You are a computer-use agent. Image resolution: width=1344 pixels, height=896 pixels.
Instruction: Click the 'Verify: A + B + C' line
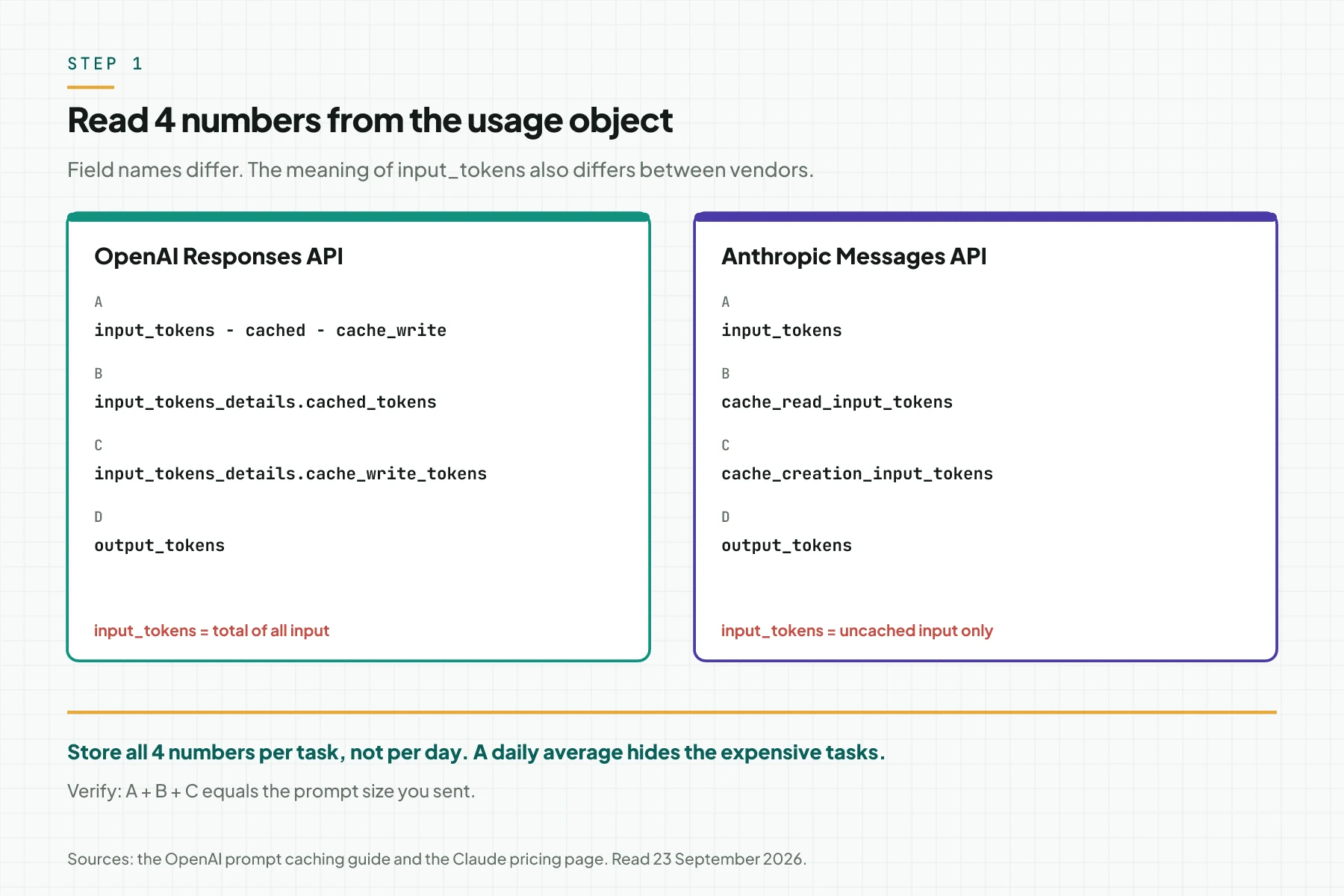tap(271, 791)
